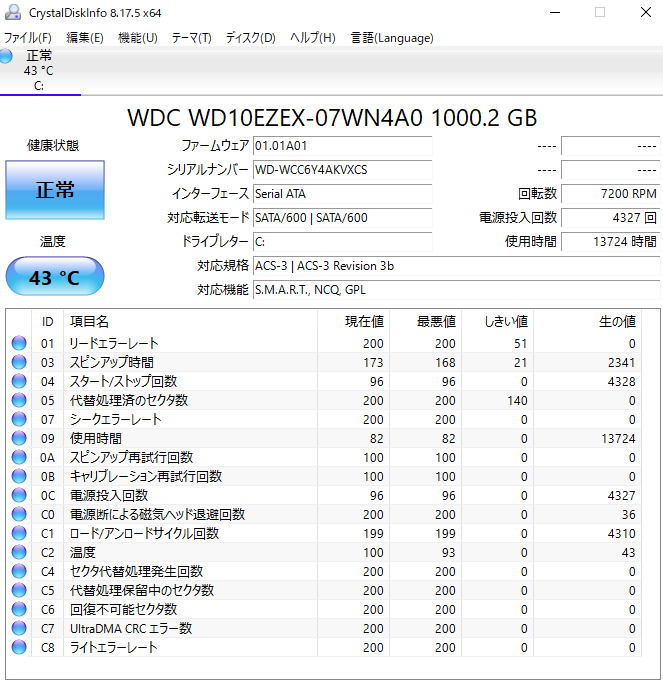Click the standard field ACS-3 | ACS-3 Revision 3b

click(457, 266)
